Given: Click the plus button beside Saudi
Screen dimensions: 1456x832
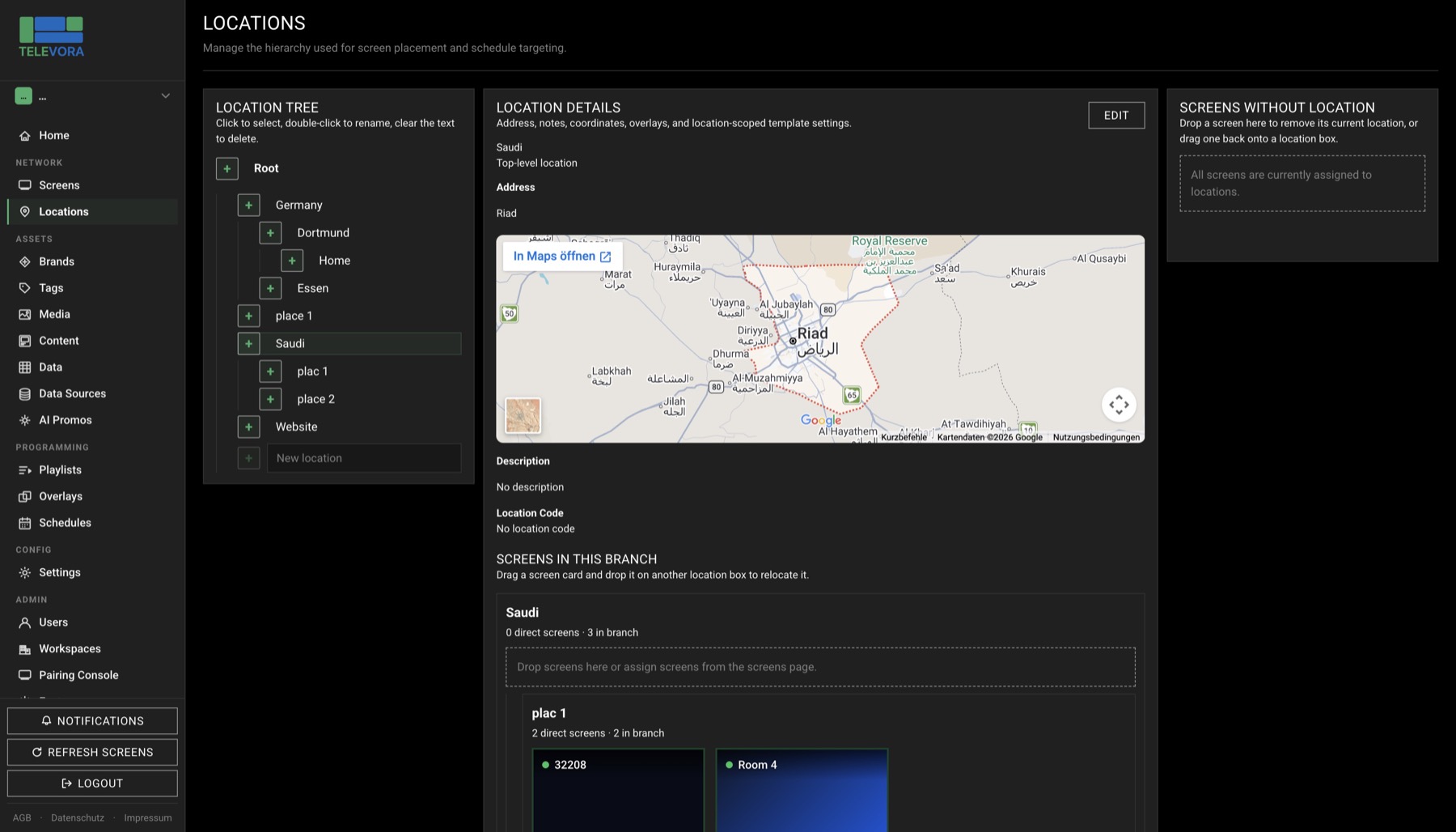Looking at the screenshot, I should 248,344.
